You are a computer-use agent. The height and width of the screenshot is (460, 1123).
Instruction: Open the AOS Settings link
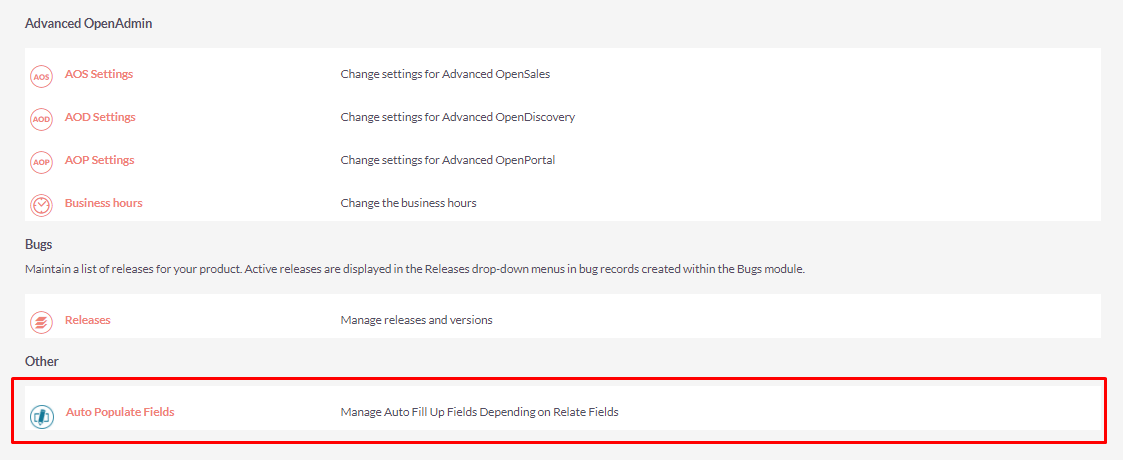(x=99, y=74)
